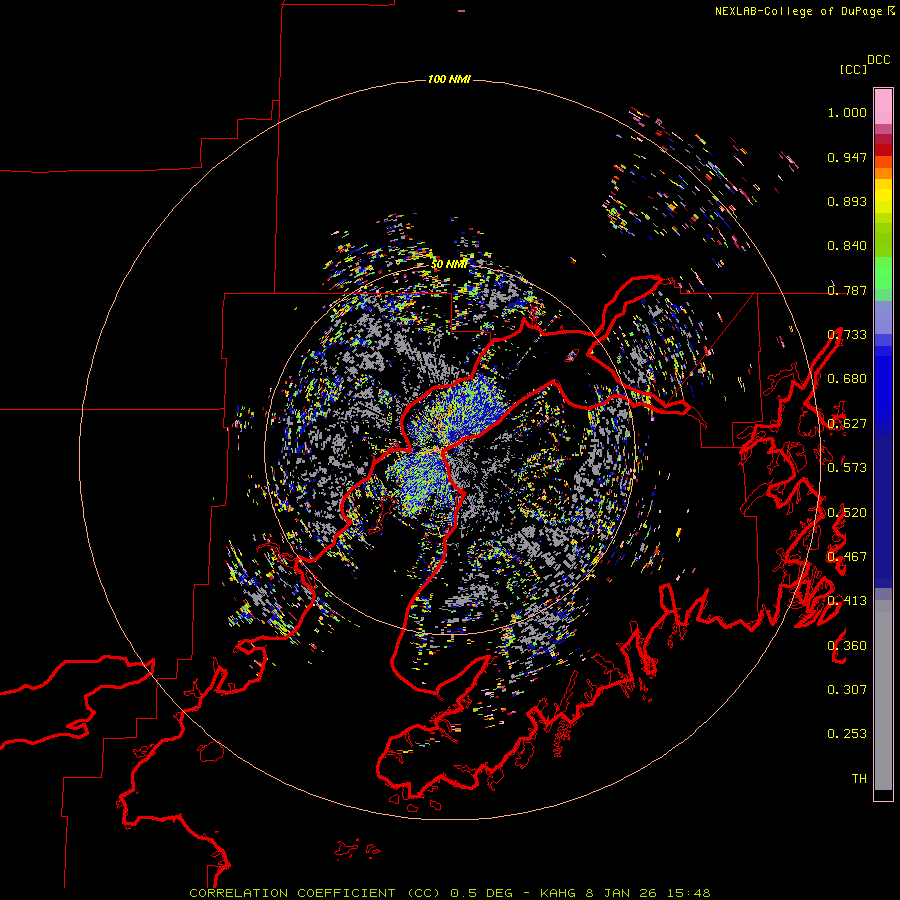The height and width of the screenshot is (900, 900).
Task: Click the 0.733 legend value
Action: click(x=847, y=335)
